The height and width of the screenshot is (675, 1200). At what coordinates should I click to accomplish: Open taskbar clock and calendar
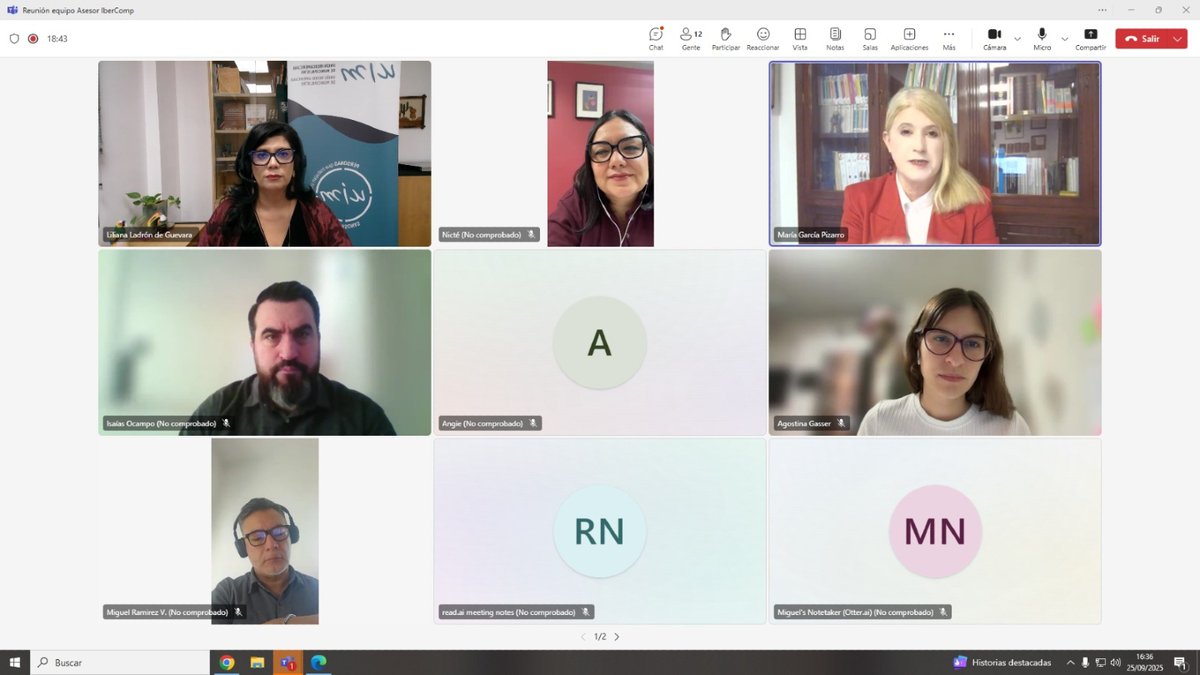coord(1144,662)
